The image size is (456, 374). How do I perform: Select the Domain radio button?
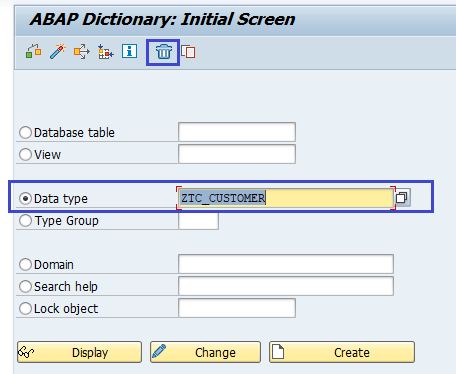25,264
